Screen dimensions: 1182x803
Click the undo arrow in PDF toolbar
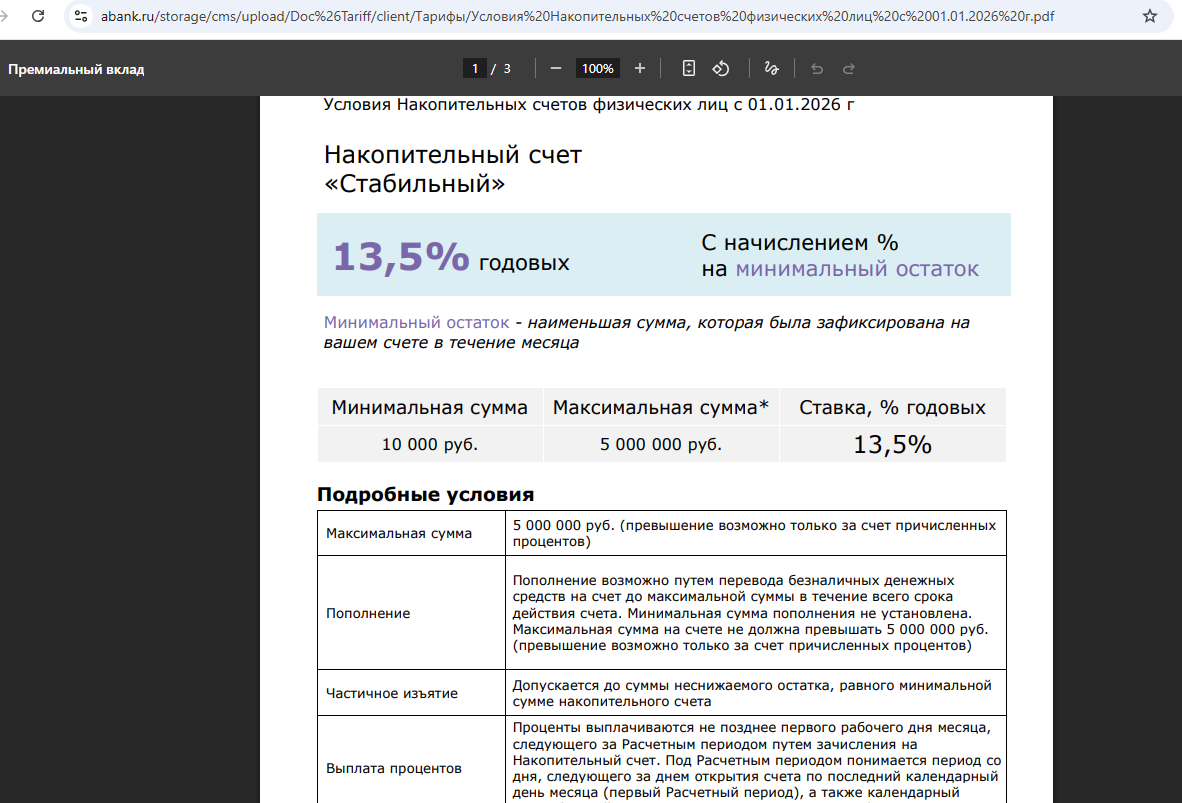tap(817, 68)
